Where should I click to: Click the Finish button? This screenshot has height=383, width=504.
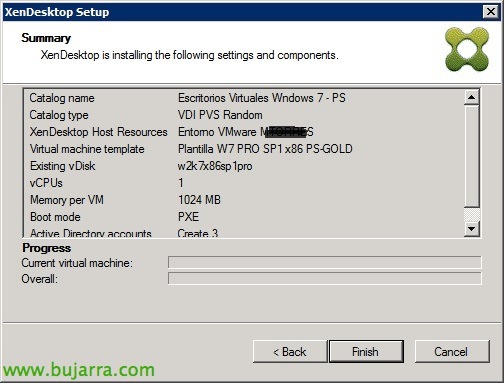366,351
